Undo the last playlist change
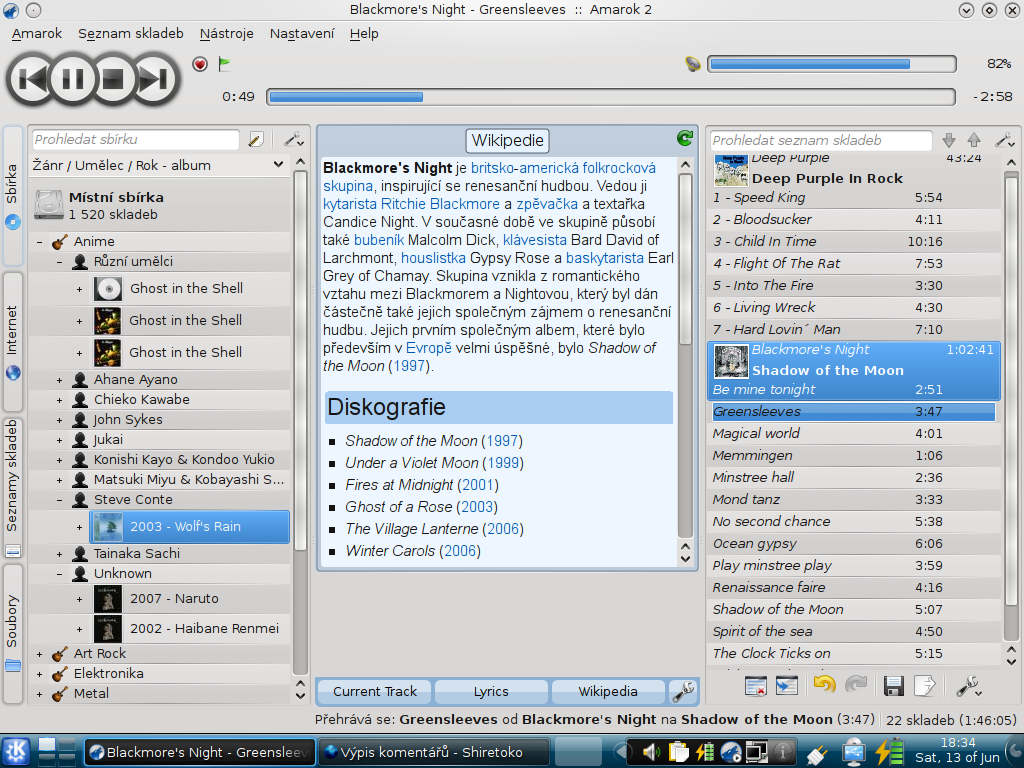The height and width of the screenshot is (768, 1024). [x=825, y=684]
